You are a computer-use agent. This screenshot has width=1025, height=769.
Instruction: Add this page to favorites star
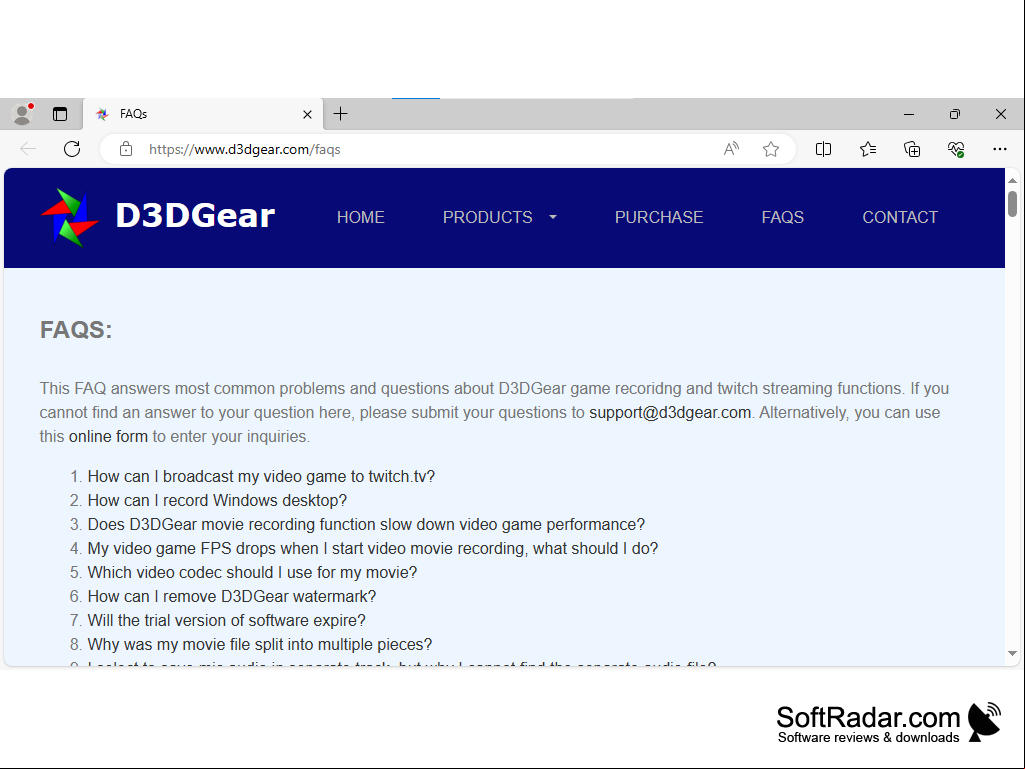(771, 149)
